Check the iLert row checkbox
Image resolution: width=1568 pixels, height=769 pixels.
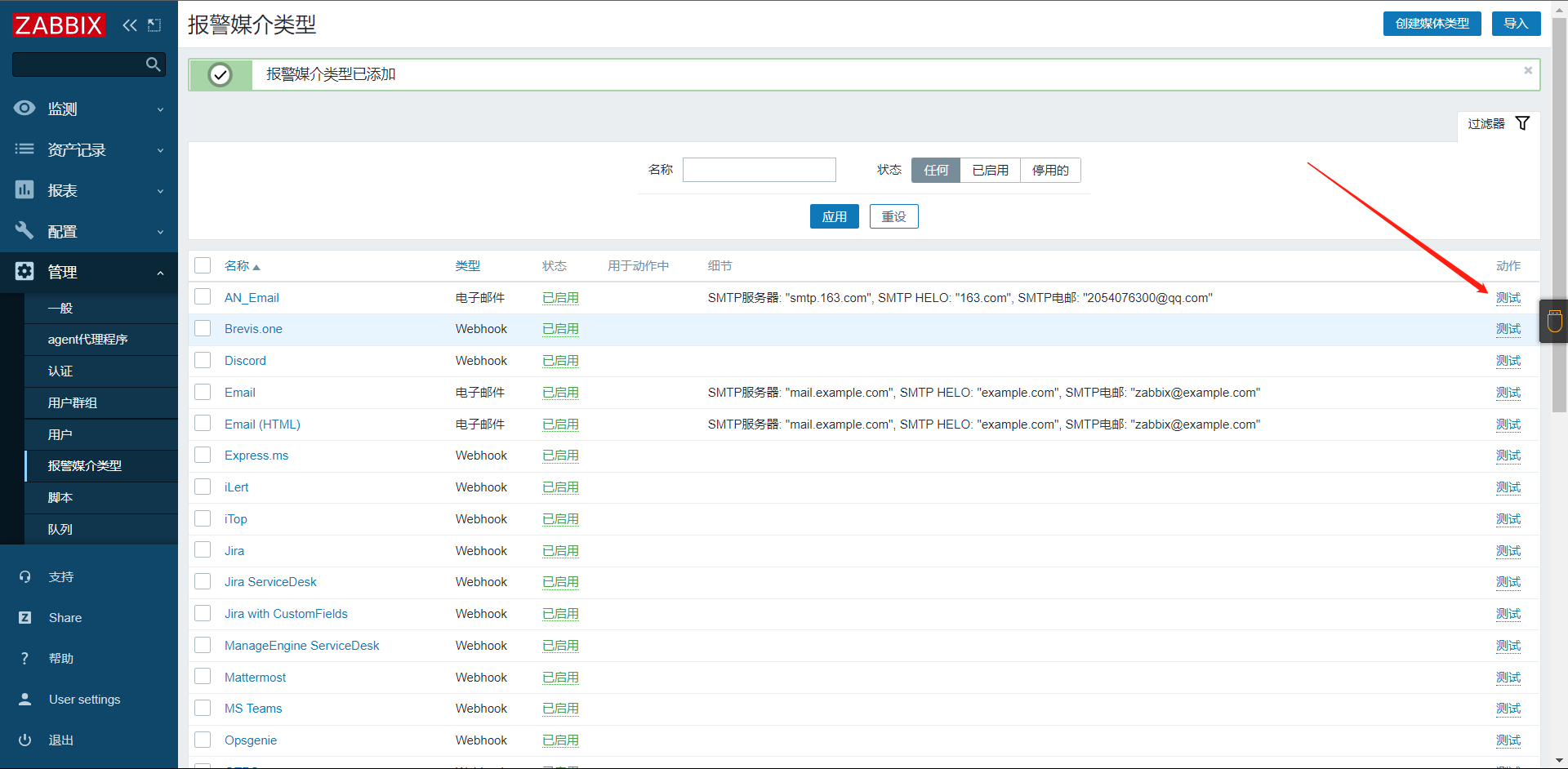(203, 487)
